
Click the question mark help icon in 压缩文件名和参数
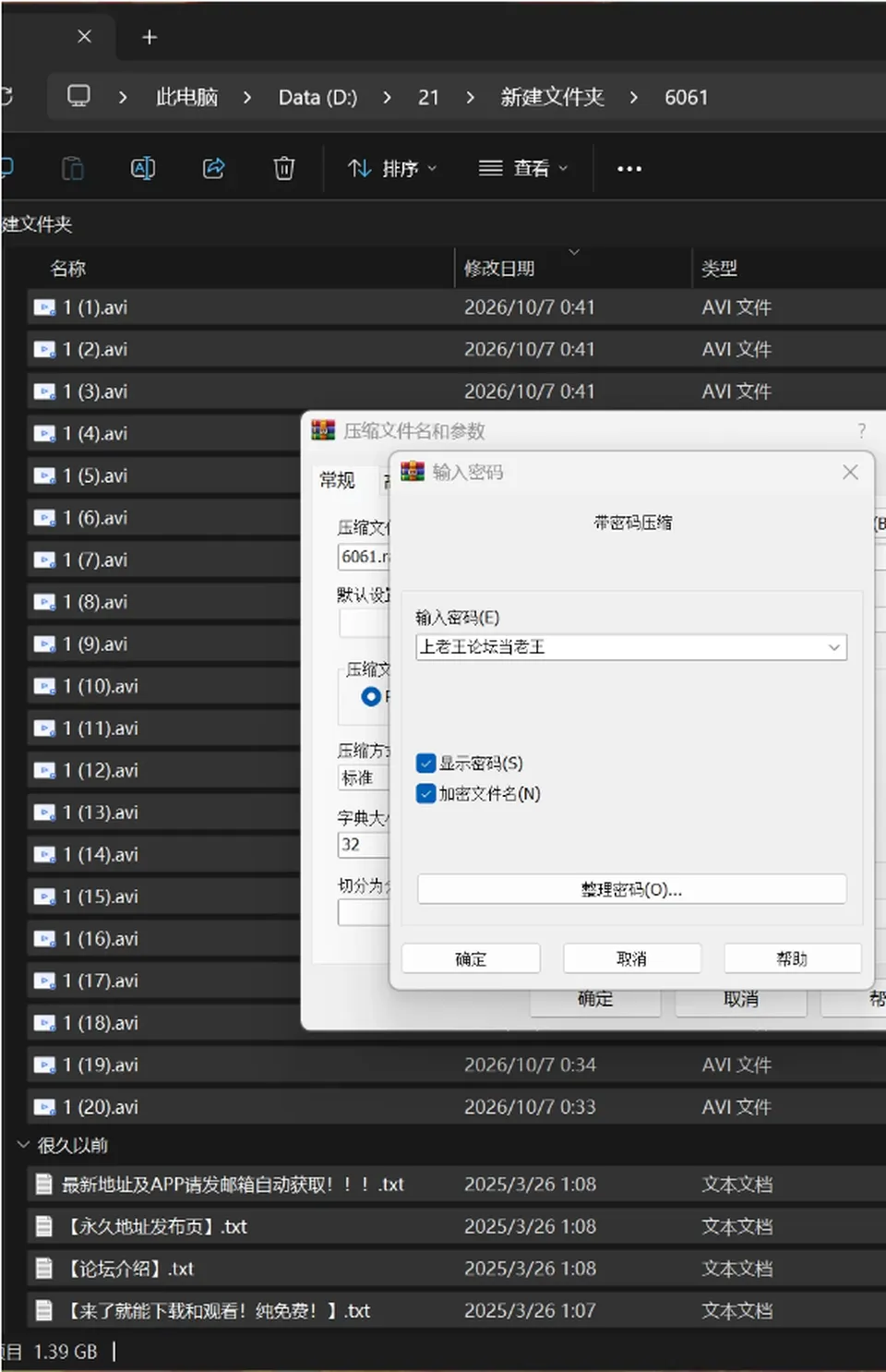[861, 430]
